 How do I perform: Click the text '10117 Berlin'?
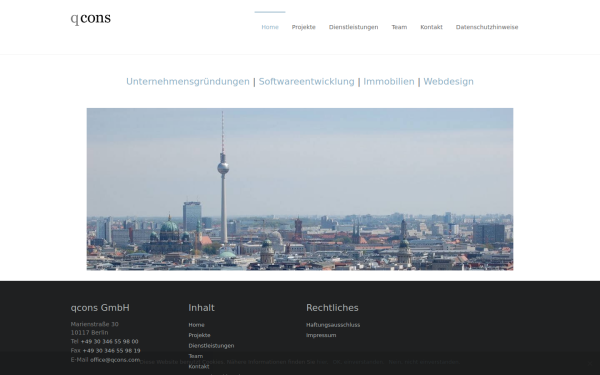tap(89, 333)
